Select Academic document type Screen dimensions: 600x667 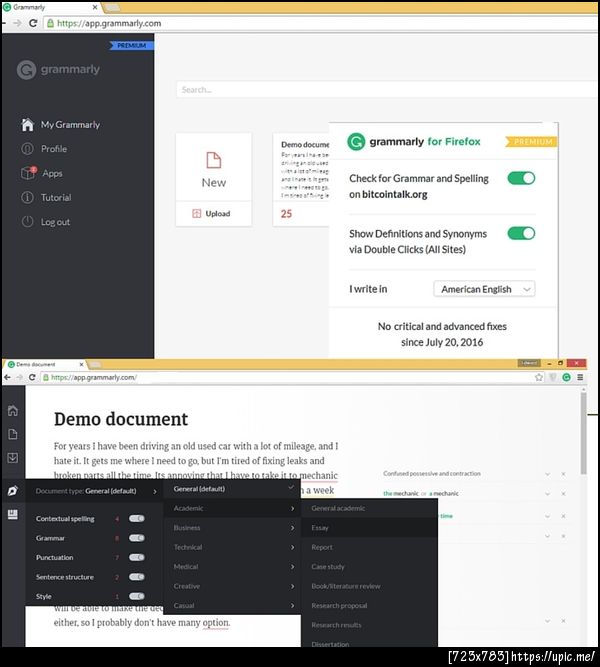[x=232, y=508]
